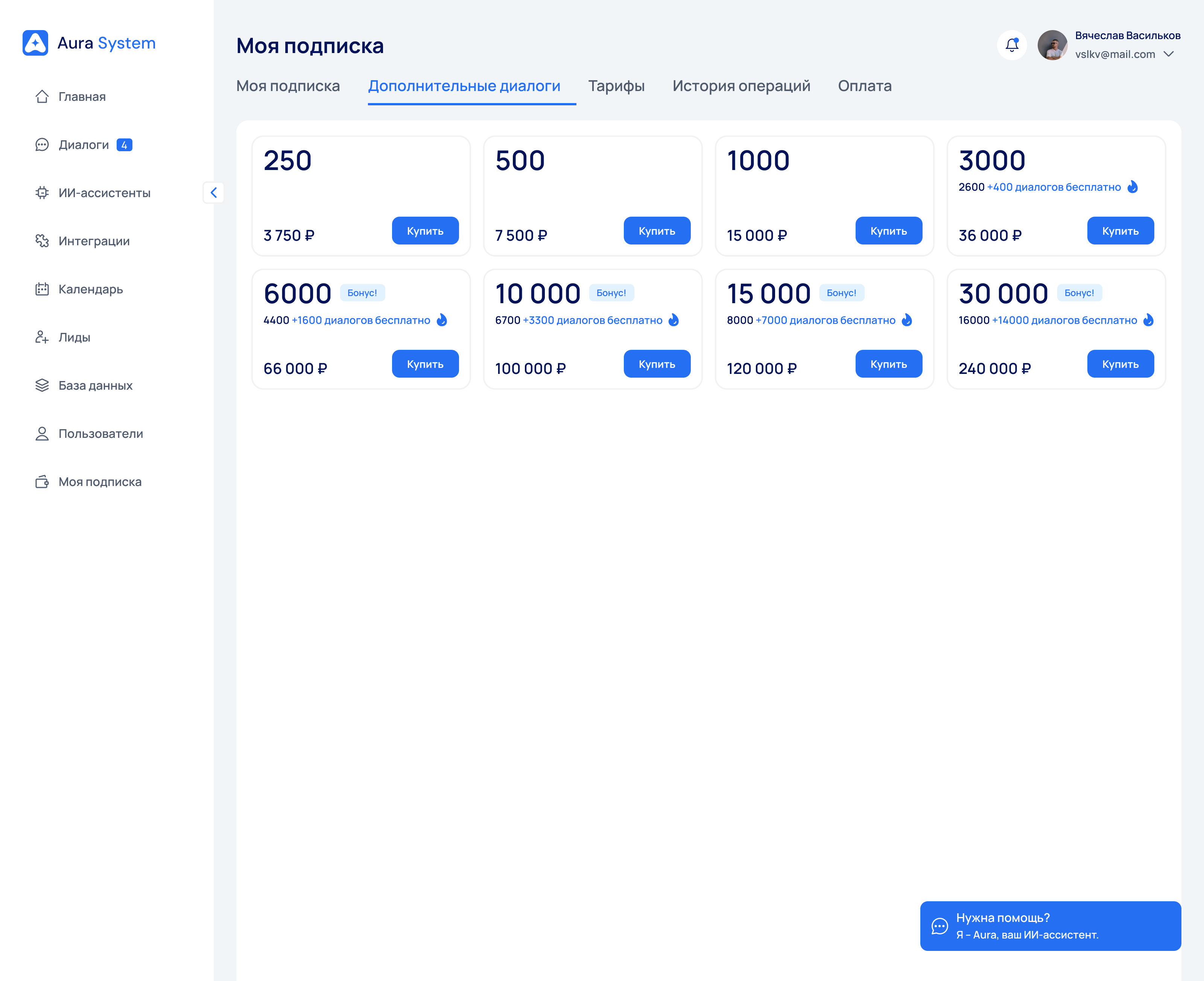The width and height of the screenshot is (1204, 981).
Task: Switch to the История операций tab
Action: (741, 86)
